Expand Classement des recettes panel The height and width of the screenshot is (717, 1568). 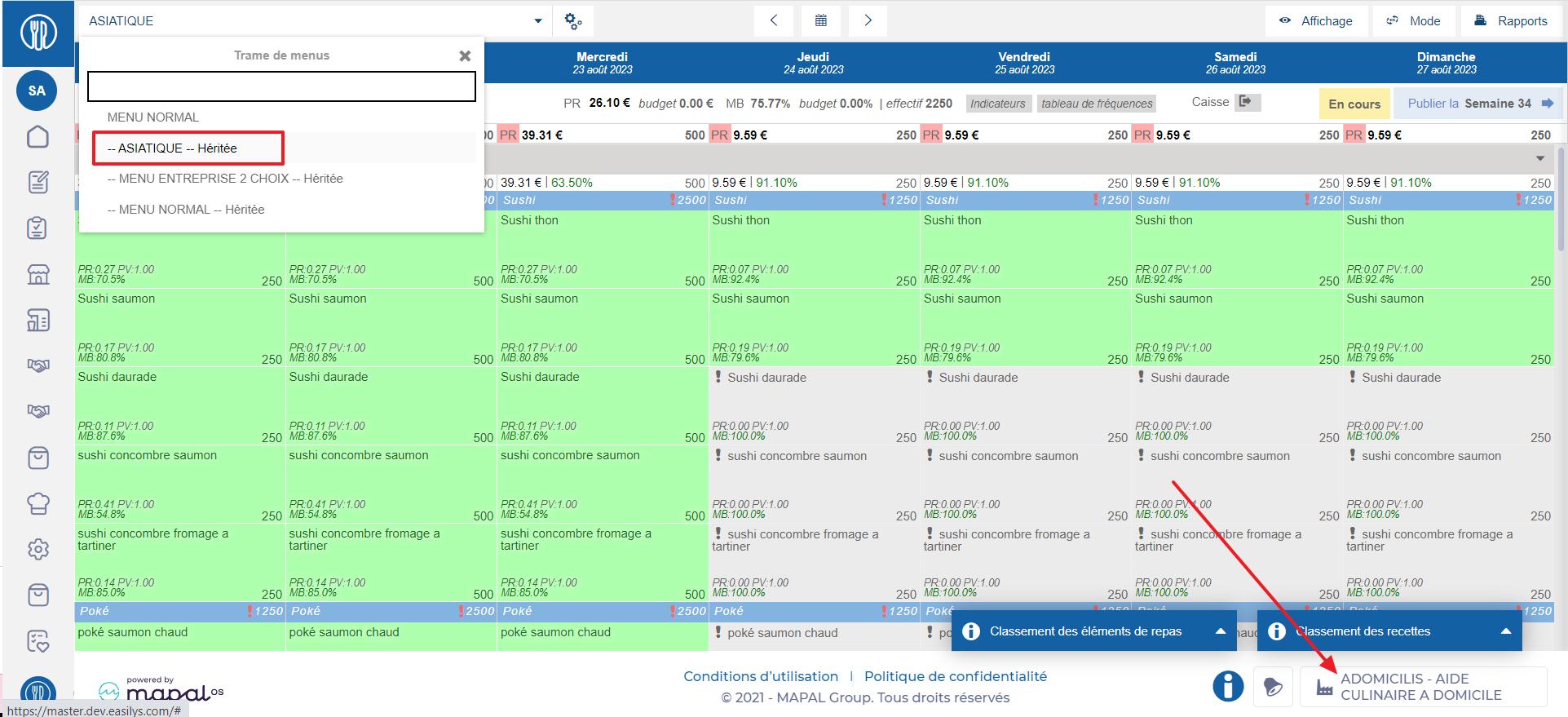click(1506, 631)
